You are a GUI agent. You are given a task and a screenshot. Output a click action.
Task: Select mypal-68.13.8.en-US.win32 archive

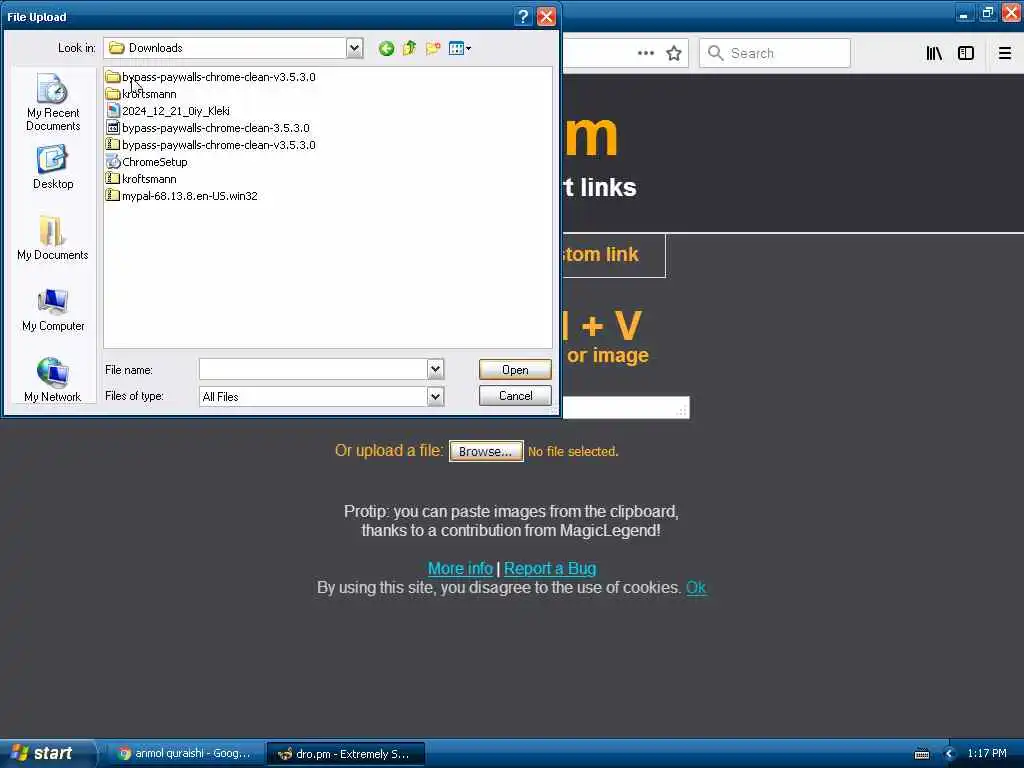182,196
